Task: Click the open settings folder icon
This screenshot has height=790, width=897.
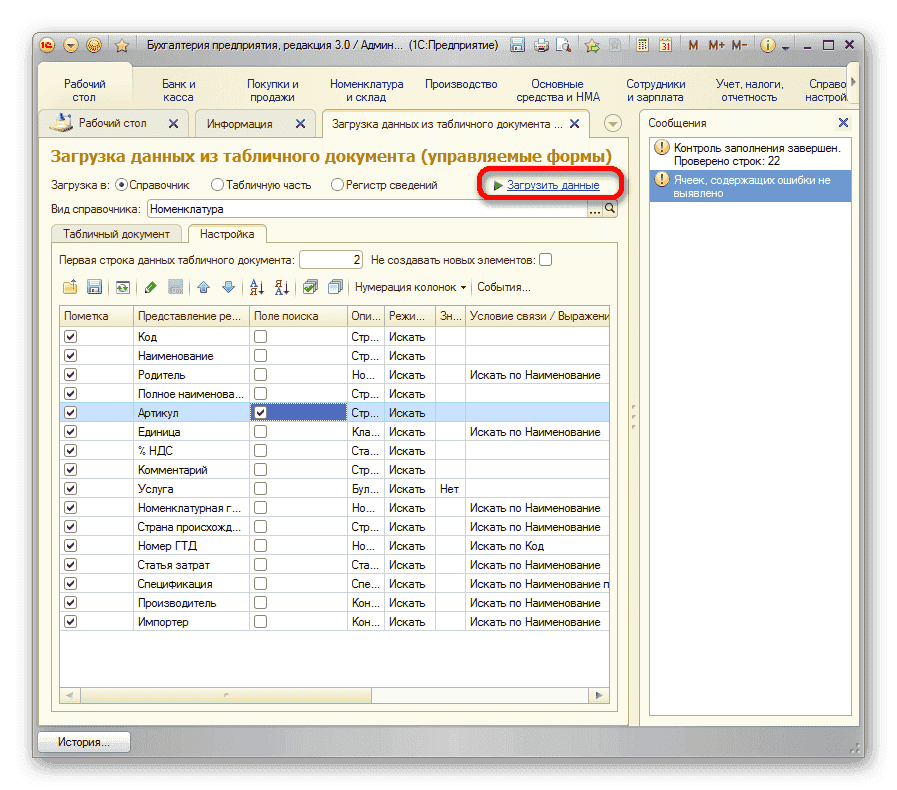Action: pyautogui.click(x=70, y=287)
